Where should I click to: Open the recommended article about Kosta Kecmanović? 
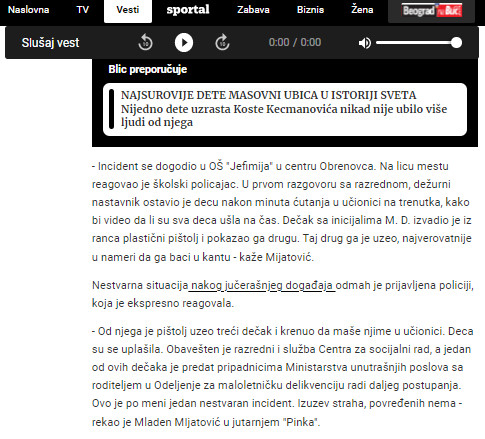click(285, 109)
